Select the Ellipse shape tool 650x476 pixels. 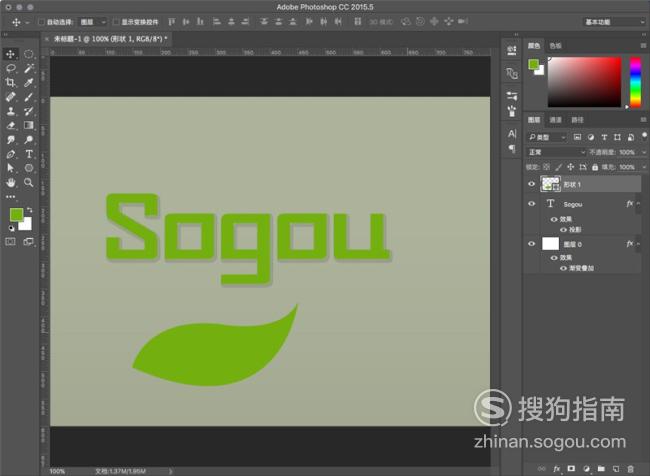pos(29,168)
